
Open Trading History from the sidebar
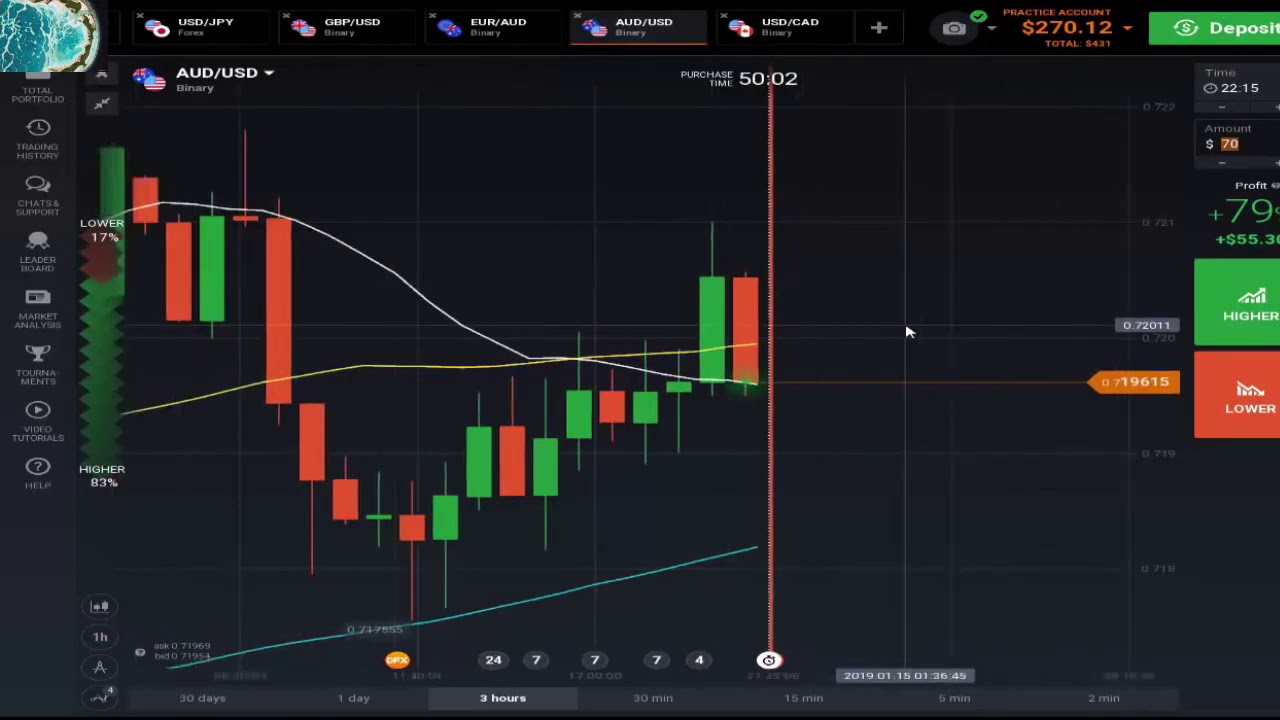coord(38,139)
